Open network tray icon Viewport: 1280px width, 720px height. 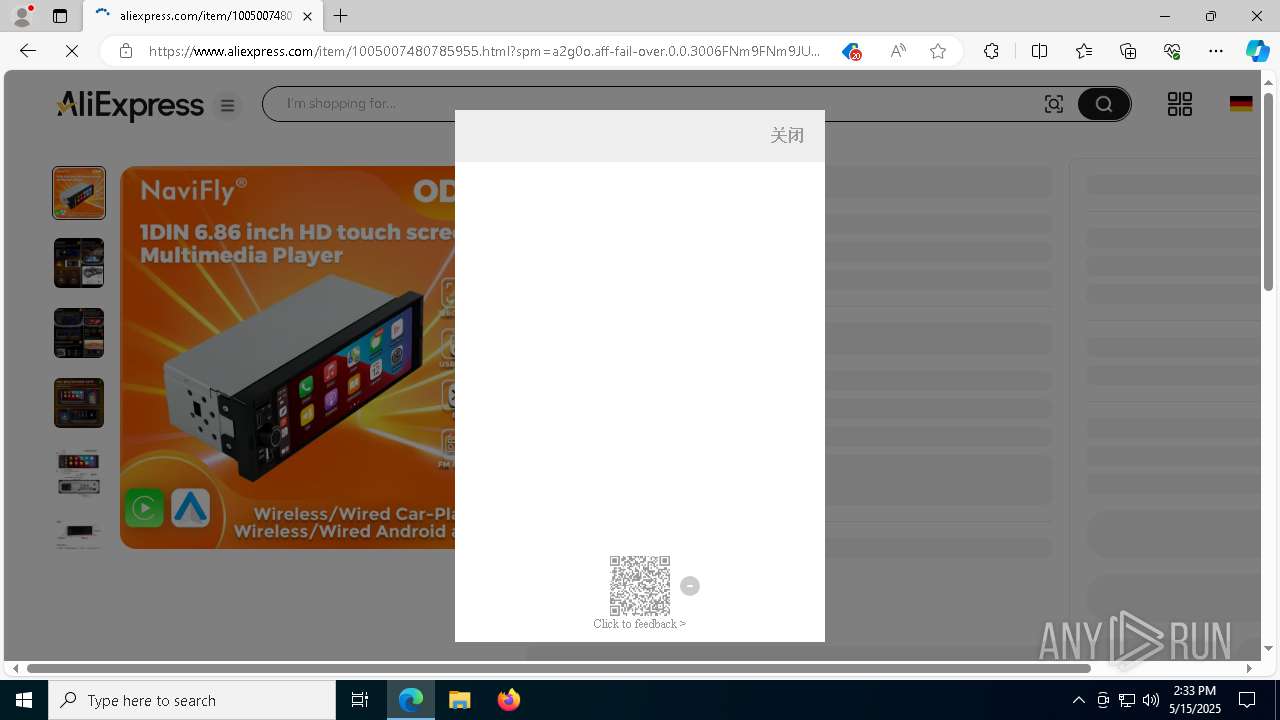tap(1126, 700)
